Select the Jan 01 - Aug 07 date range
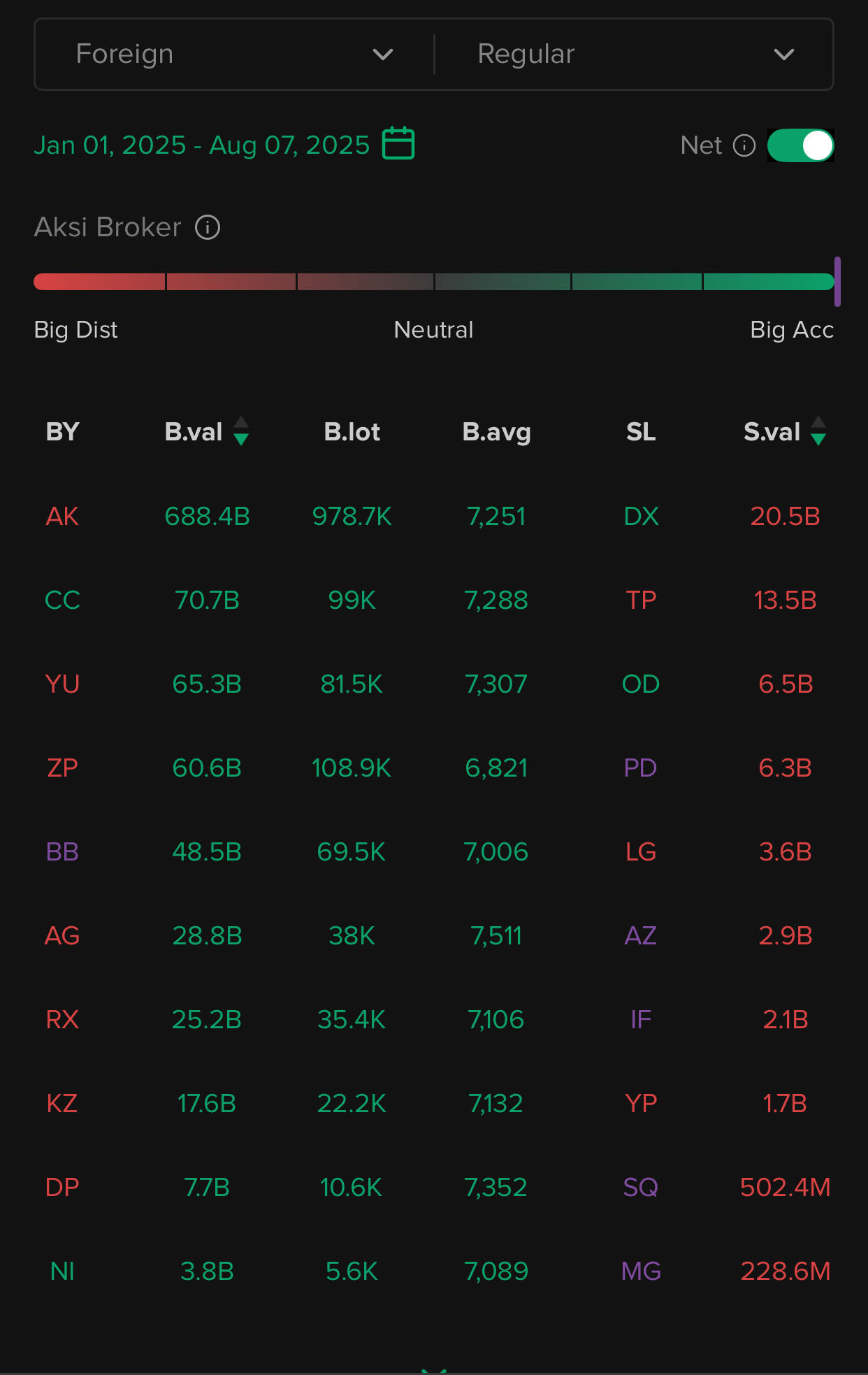This screenshot has height=1375, width=868. pyautogui.click(x=202, y=145)
